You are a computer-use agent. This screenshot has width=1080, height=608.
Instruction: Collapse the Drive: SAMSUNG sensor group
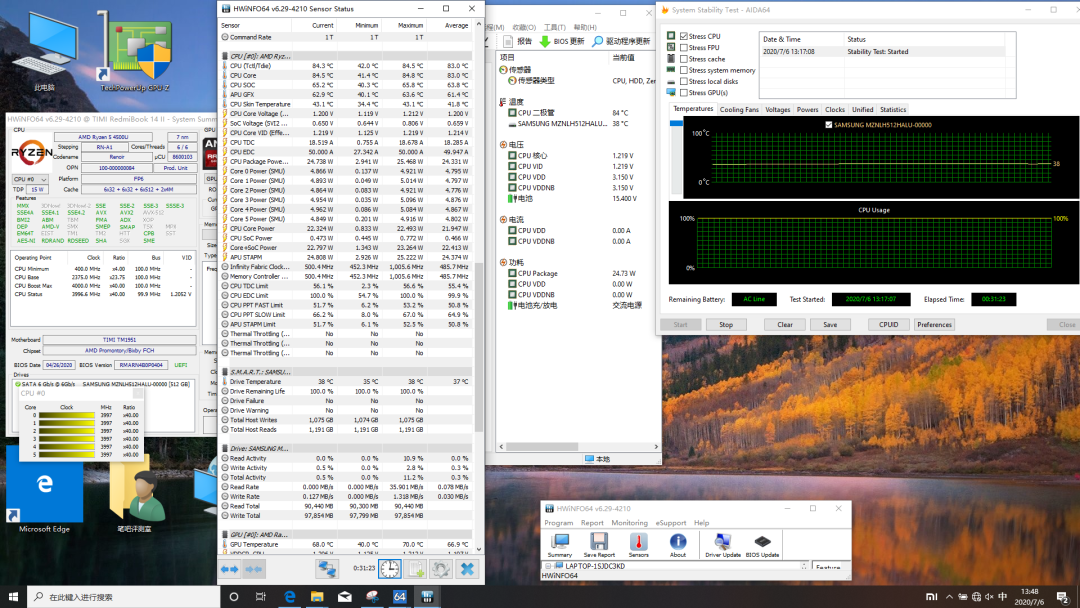pos(225,448)
